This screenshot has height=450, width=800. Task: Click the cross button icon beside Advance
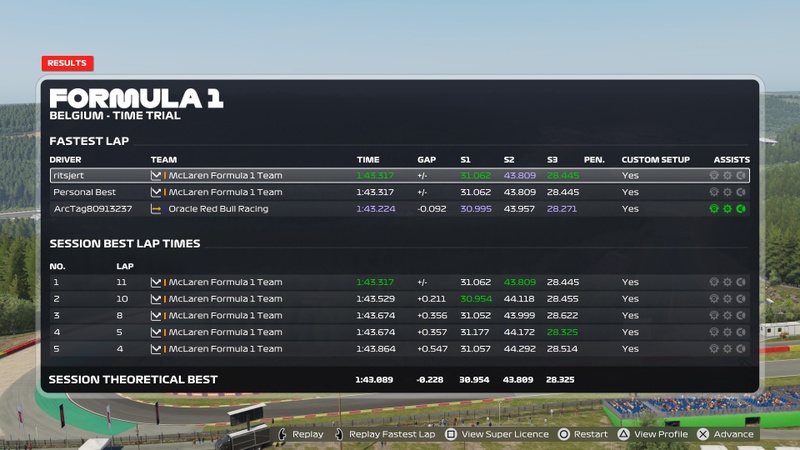click(703, 434)
